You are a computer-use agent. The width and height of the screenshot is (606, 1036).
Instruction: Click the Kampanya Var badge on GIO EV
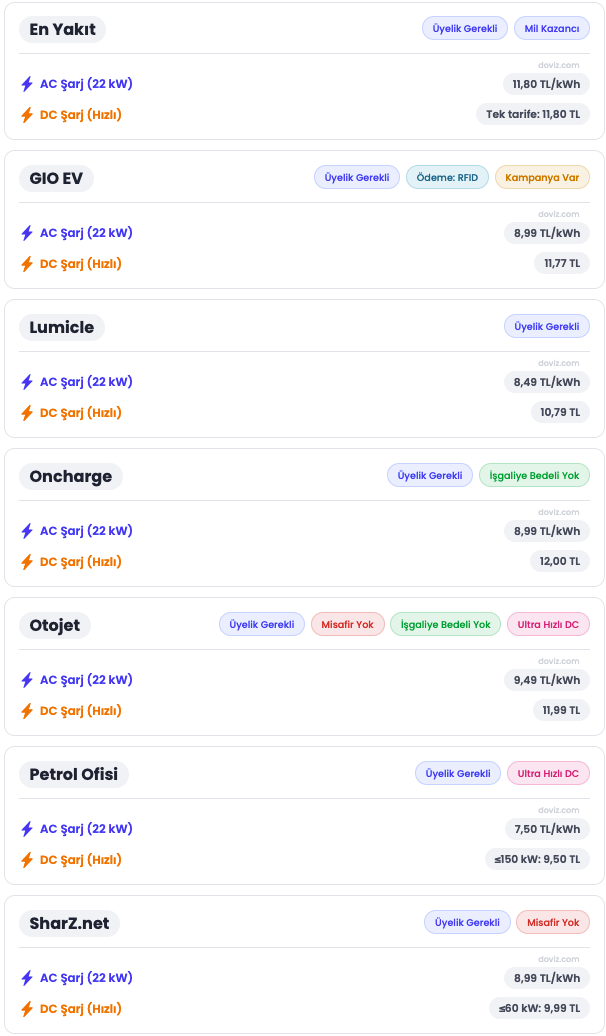coord(542,178)
